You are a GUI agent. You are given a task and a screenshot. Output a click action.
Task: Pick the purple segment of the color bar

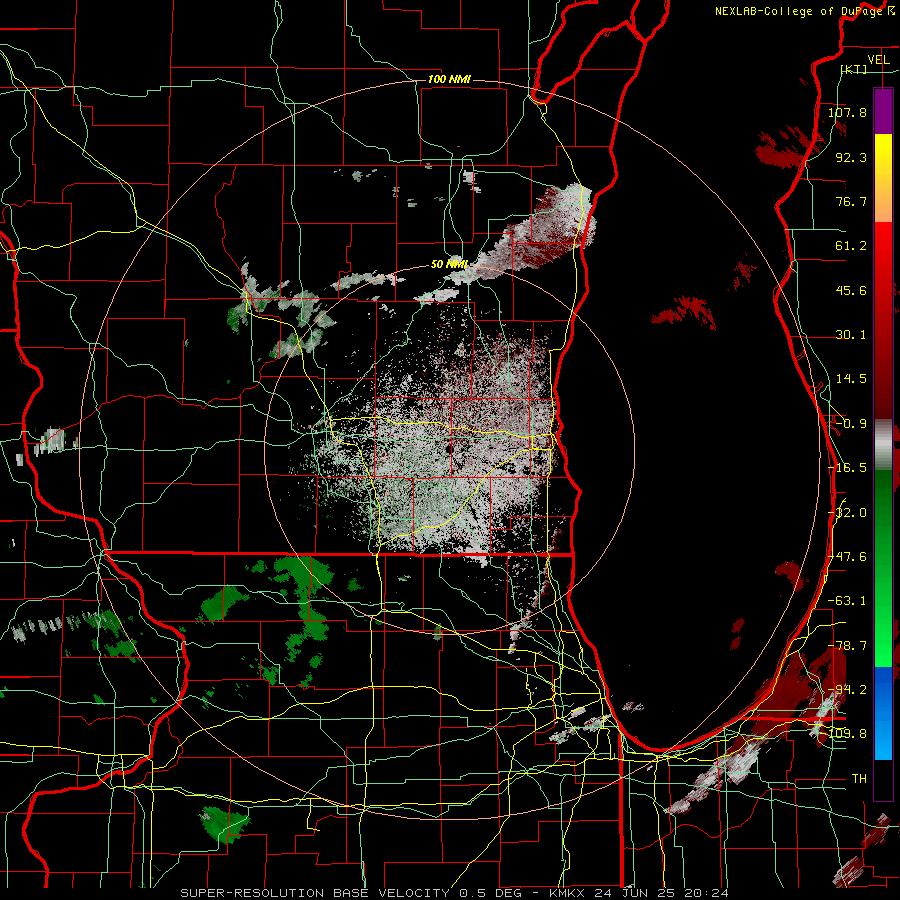(x=883, y=111)
